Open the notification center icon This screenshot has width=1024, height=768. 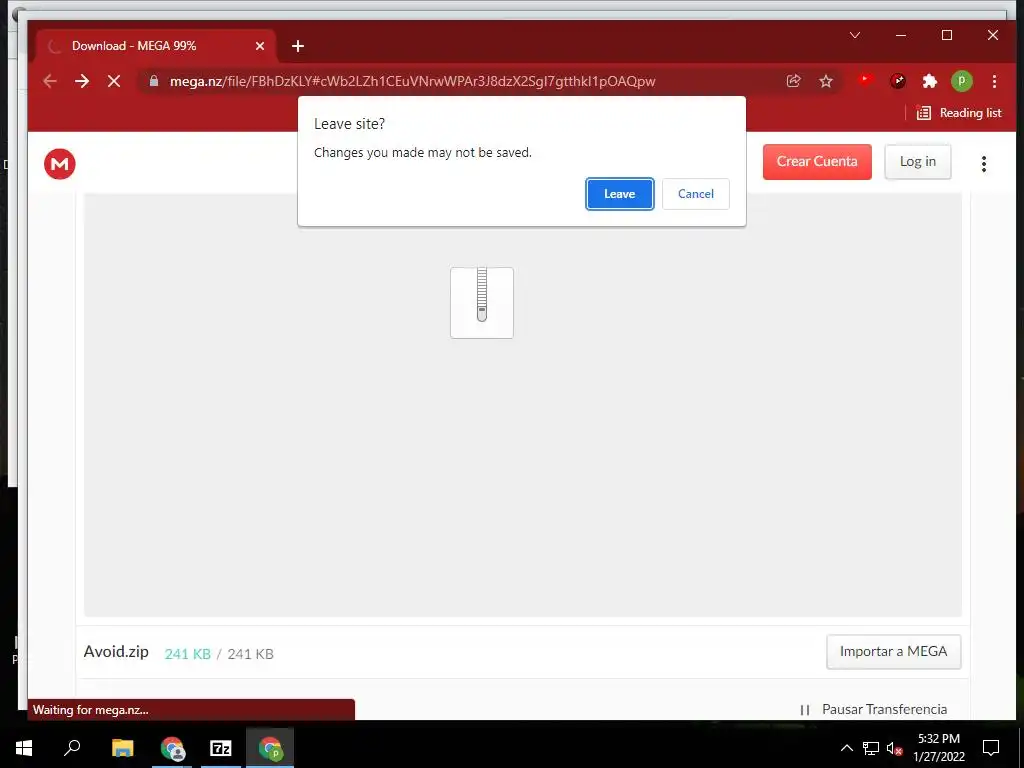click(991, 748)
